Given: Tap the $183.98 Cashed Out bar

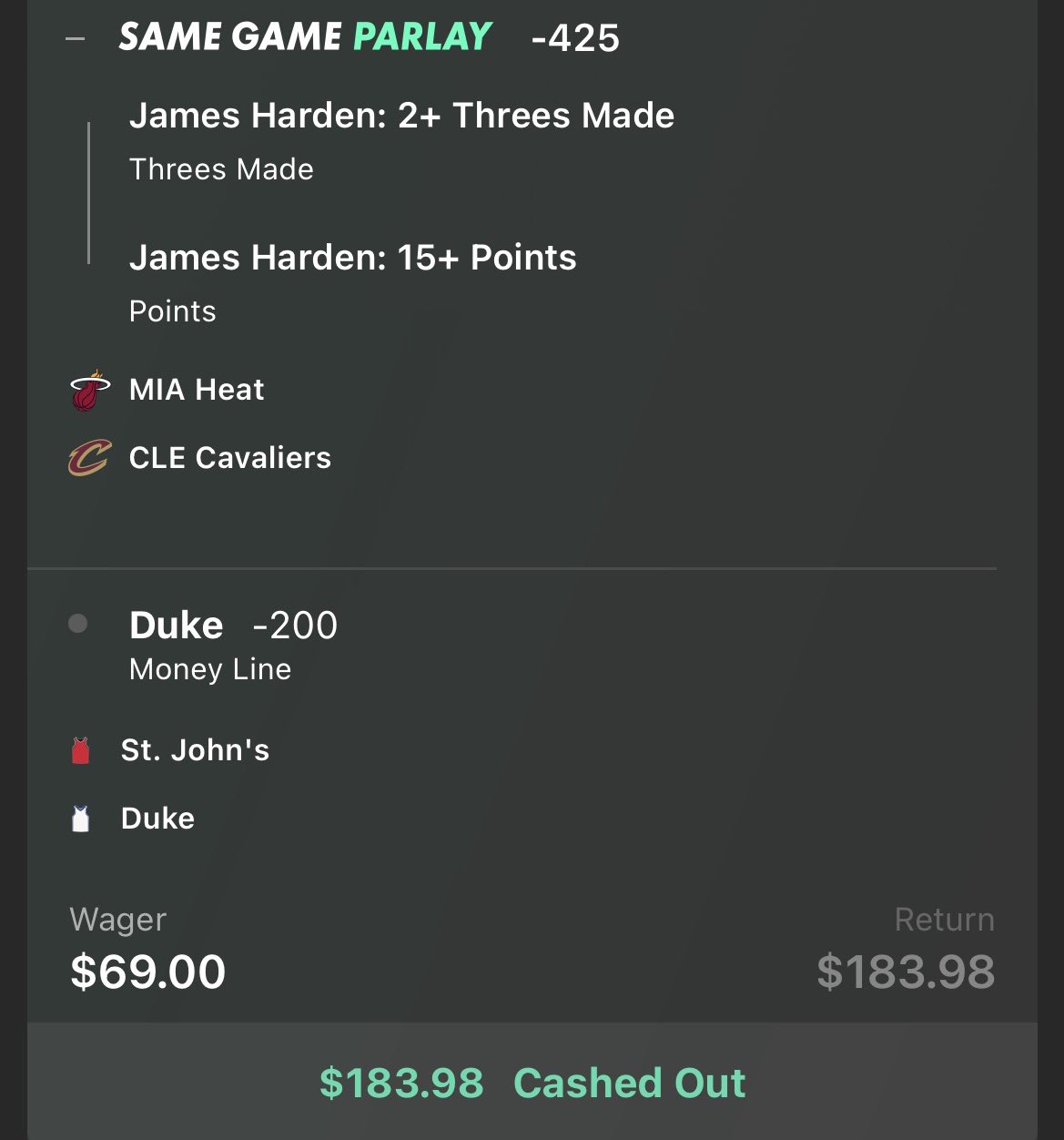Looking at the screenshot, I should 532,1083.
